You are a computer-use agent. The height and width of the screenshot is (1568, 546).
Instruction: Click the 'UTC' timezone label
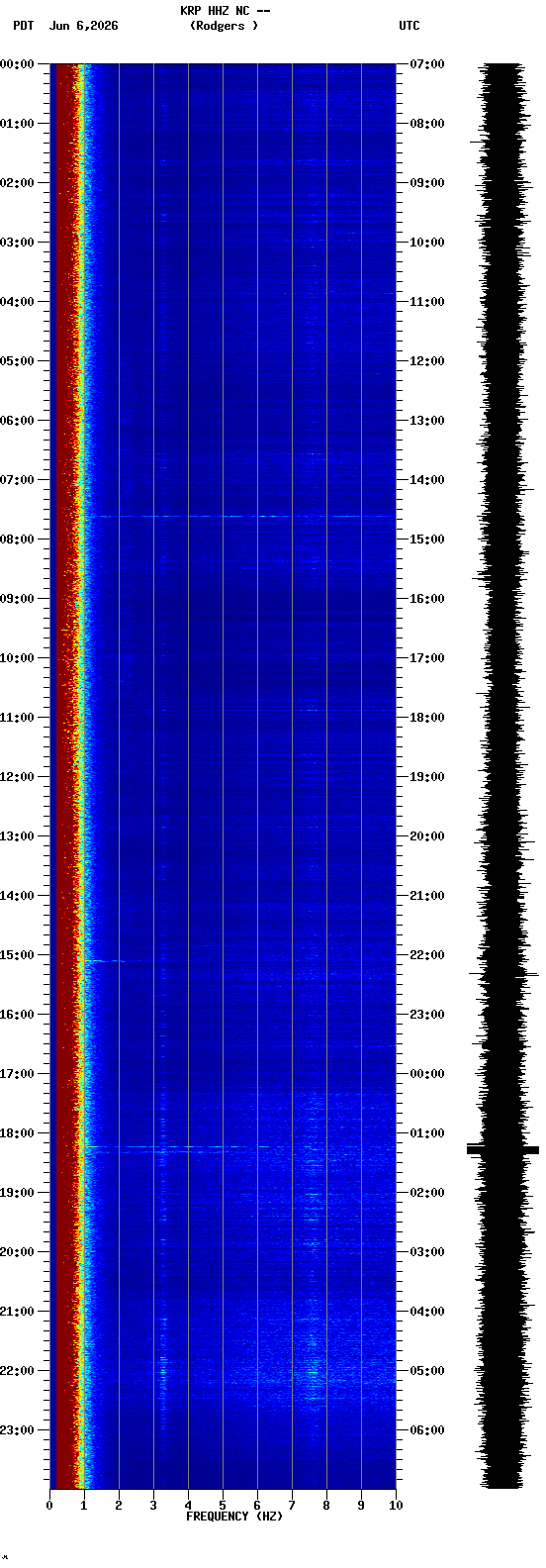(409, 26)
